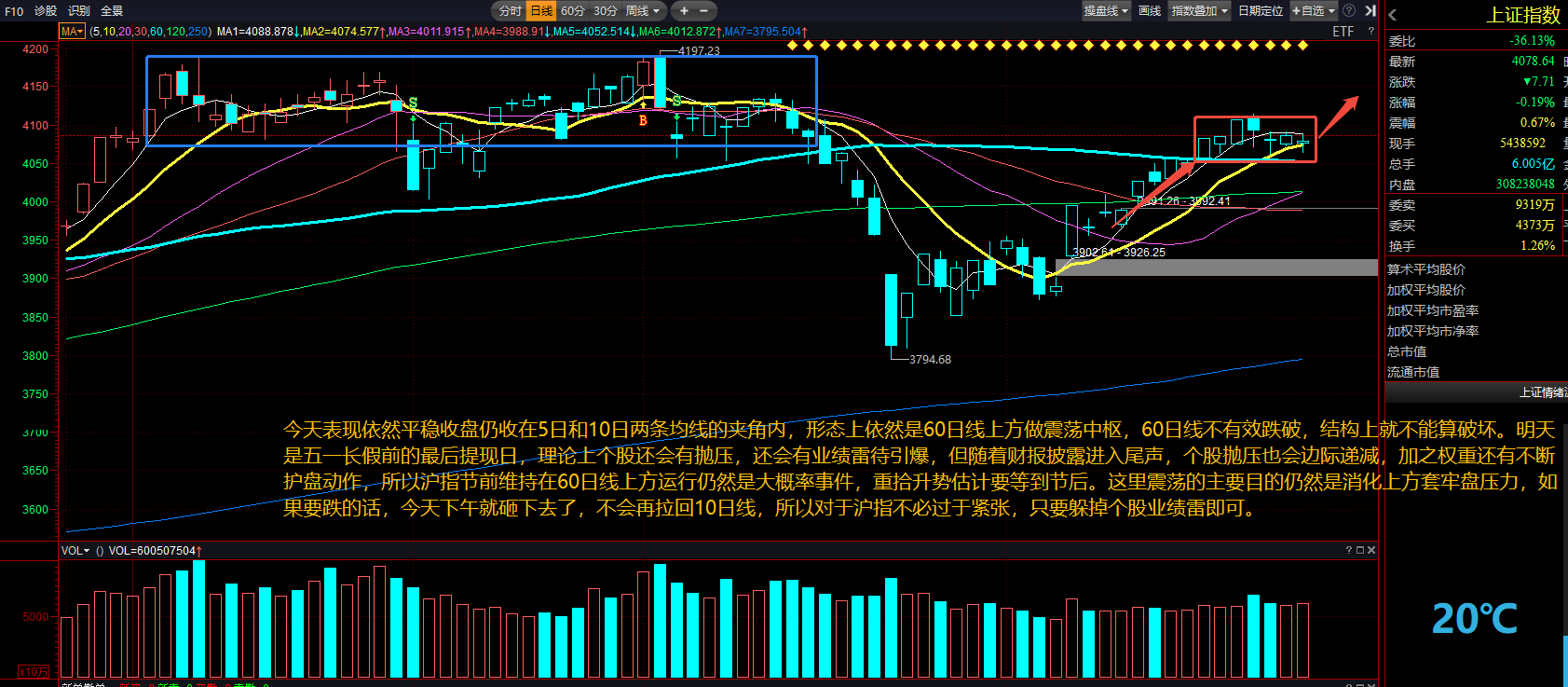This screenshot has height=687, width=1568.
Task: Click the 画线 drawing button
Action: pos(1150,11)
